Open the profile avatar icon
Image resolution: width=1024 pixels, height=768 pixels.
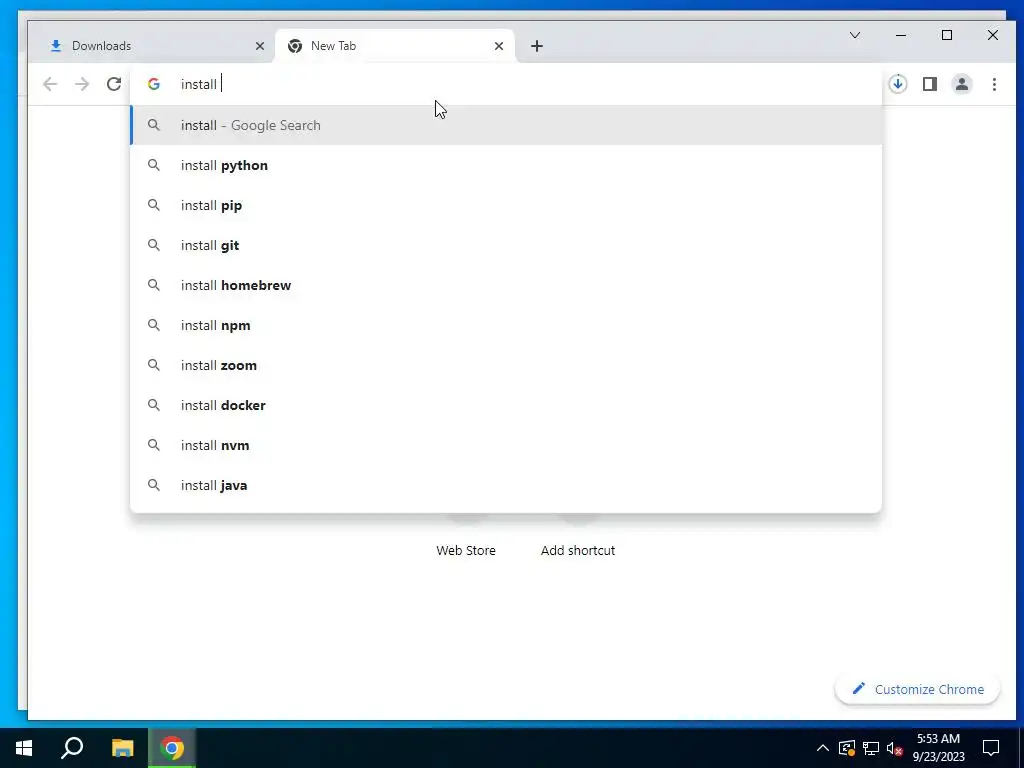tap(962, 84)
